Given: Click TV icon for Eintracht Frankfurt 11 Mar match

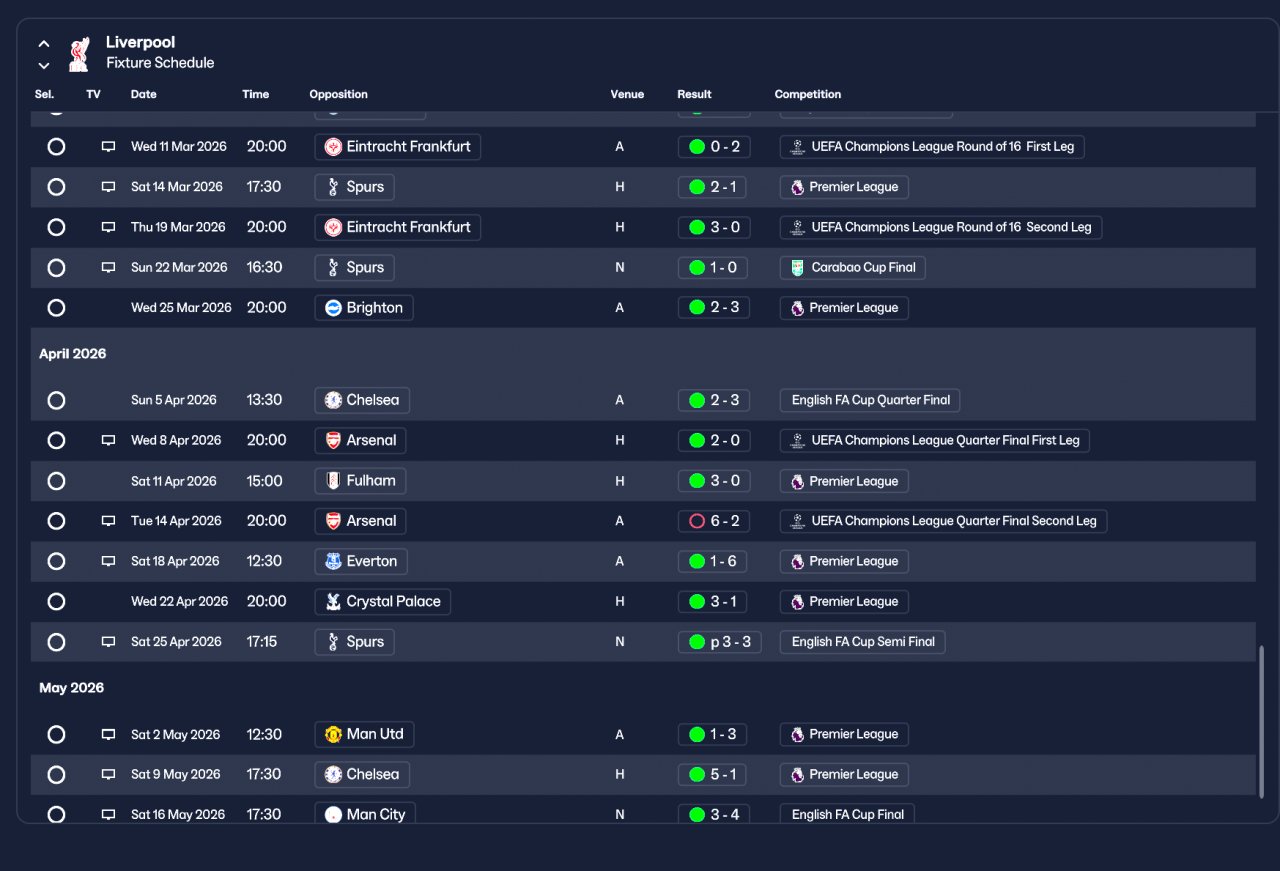Looking at the screenshot, I should coord(108,147).
